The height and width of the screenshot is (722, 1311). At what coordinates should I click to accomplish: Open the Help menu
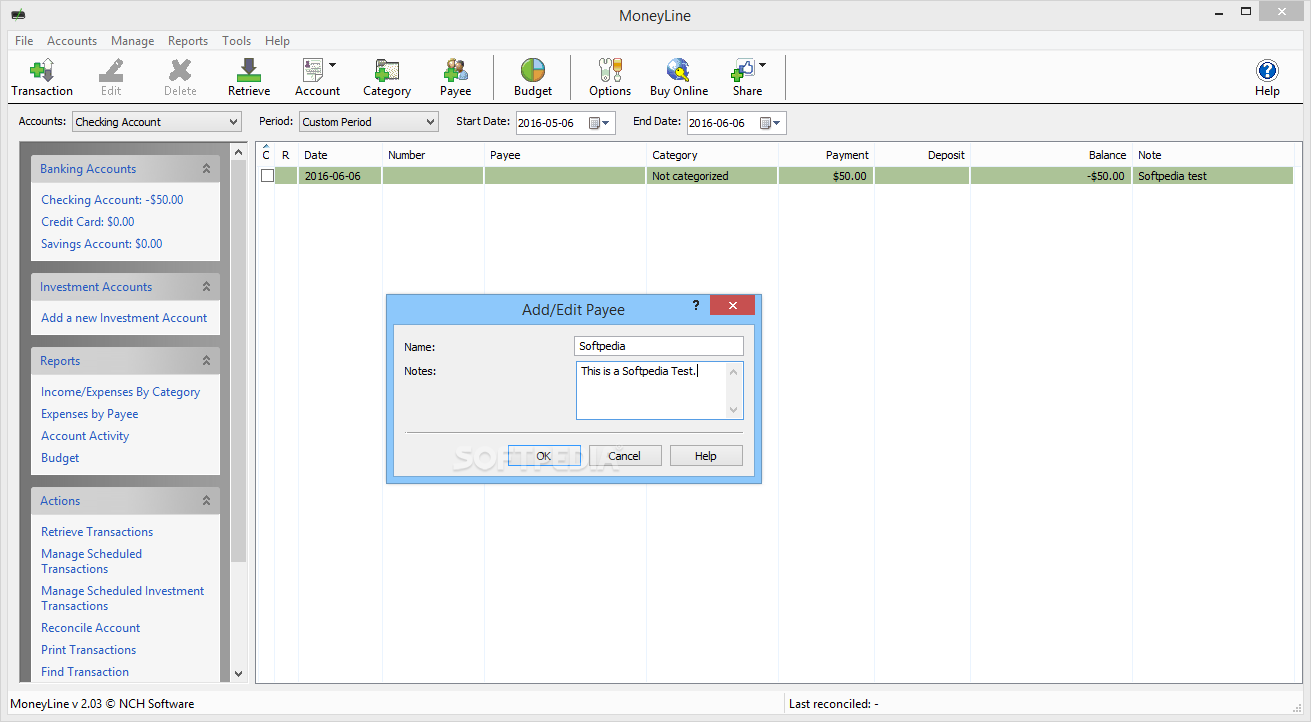click(x=278, y=41)
